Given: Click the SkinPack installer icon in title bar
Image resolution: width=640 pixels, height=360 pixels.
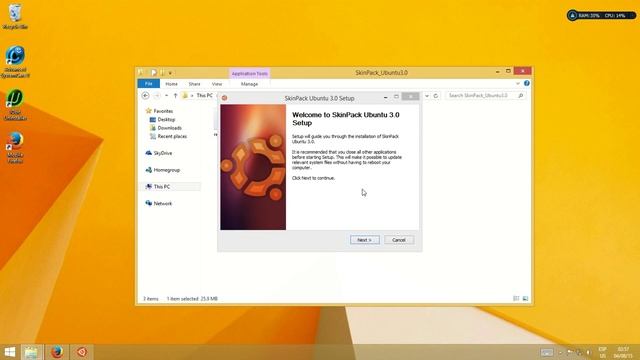Looking at the screenshot, I should [x=224, y=98].
